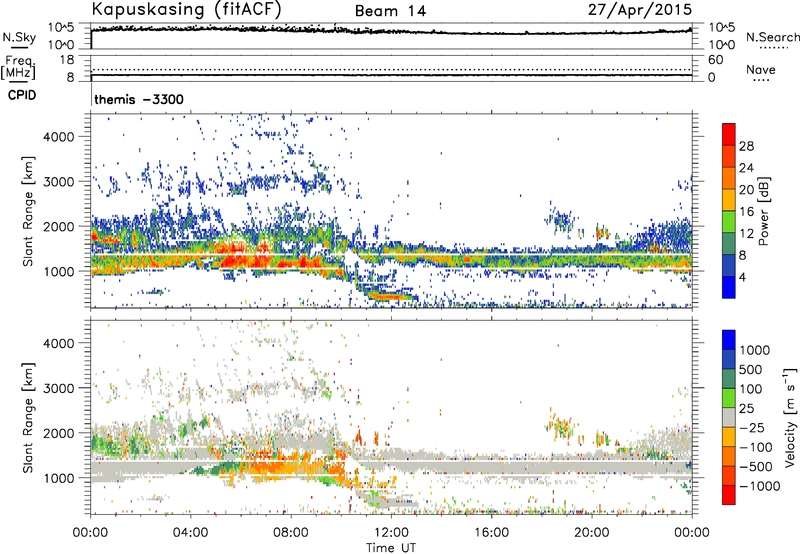Click the -25 label on the velocity colorbar
The width and height of the screenshot is (800, 554).
[752, 428]
